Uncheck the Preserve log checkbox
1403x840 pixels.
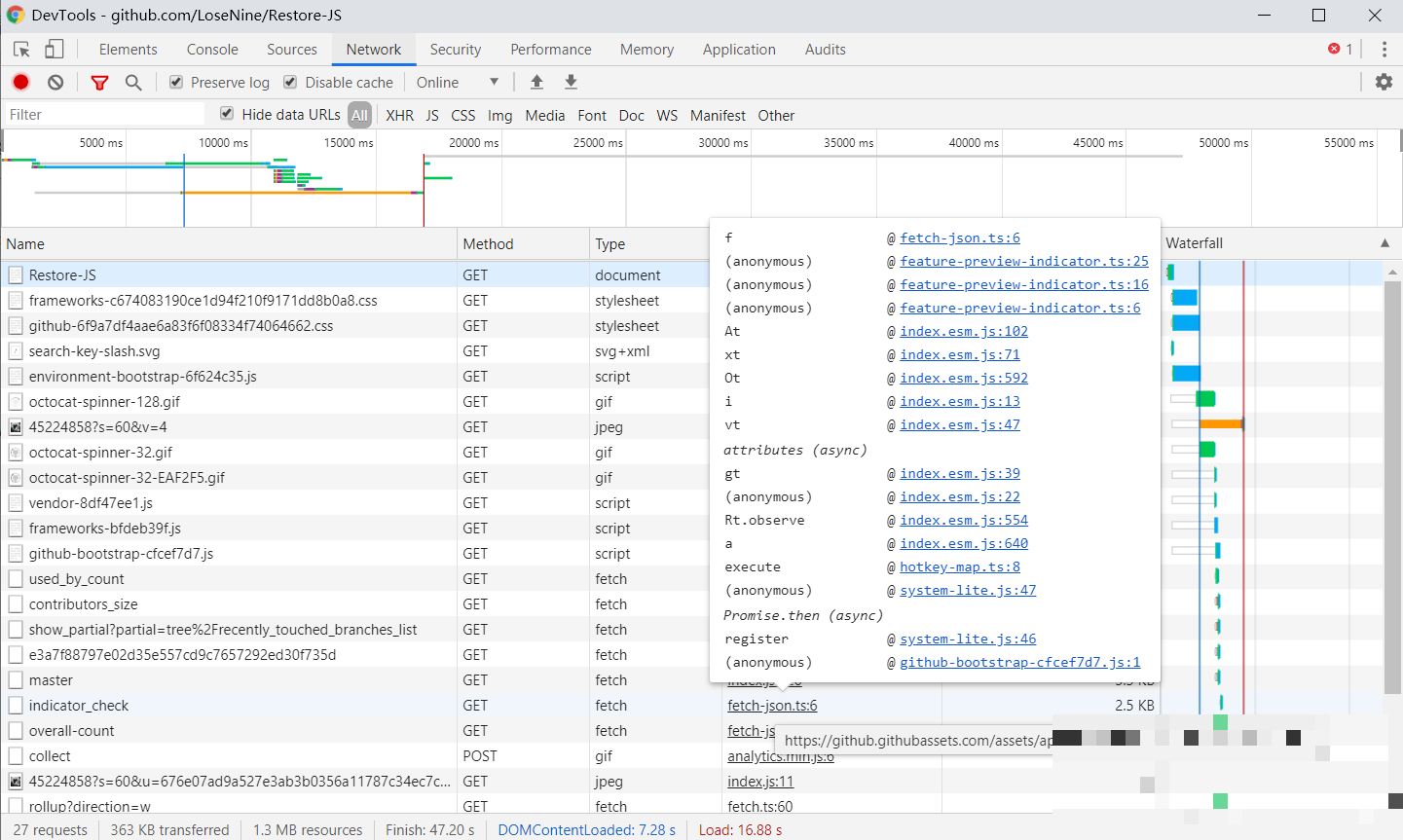click(x=176, y=83)
